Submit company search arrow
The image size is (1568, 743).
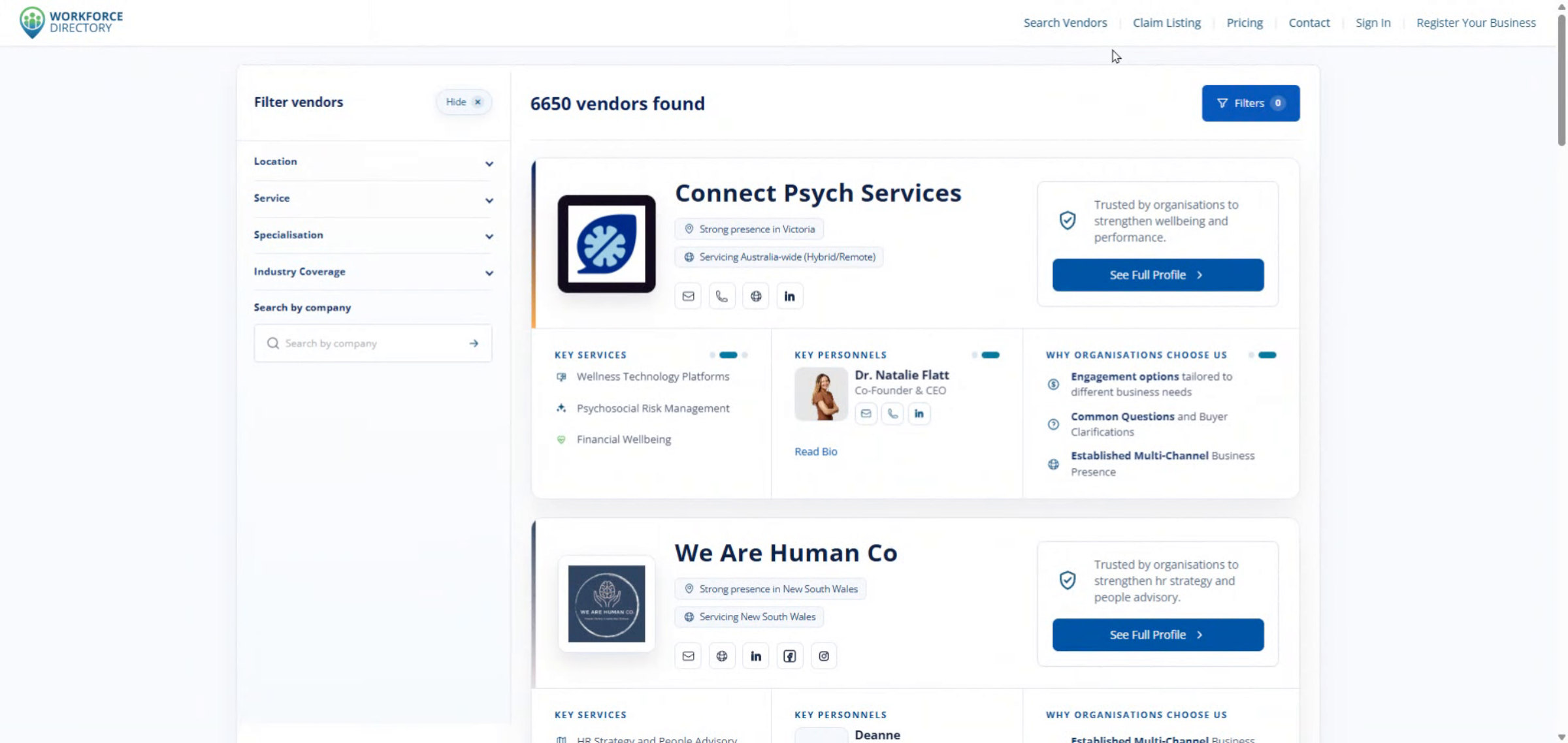[x=474, y=343]
